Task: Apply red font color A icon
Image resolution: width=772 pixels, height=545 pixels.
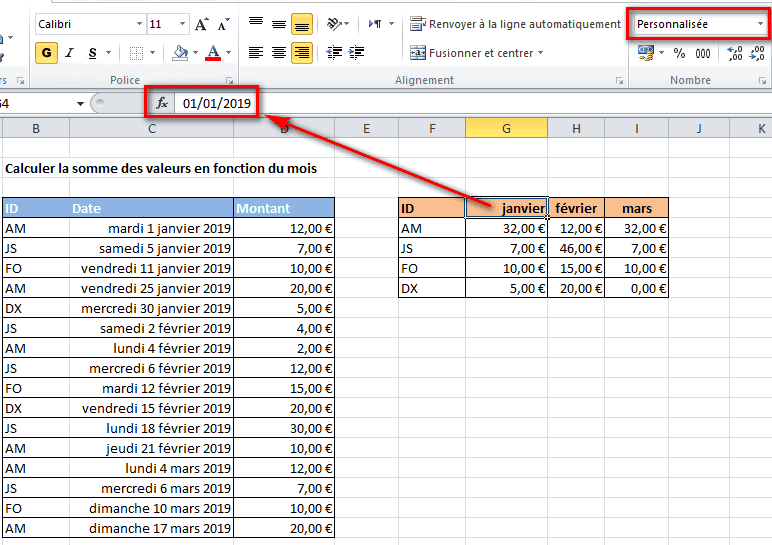Action: click(213, 53)
